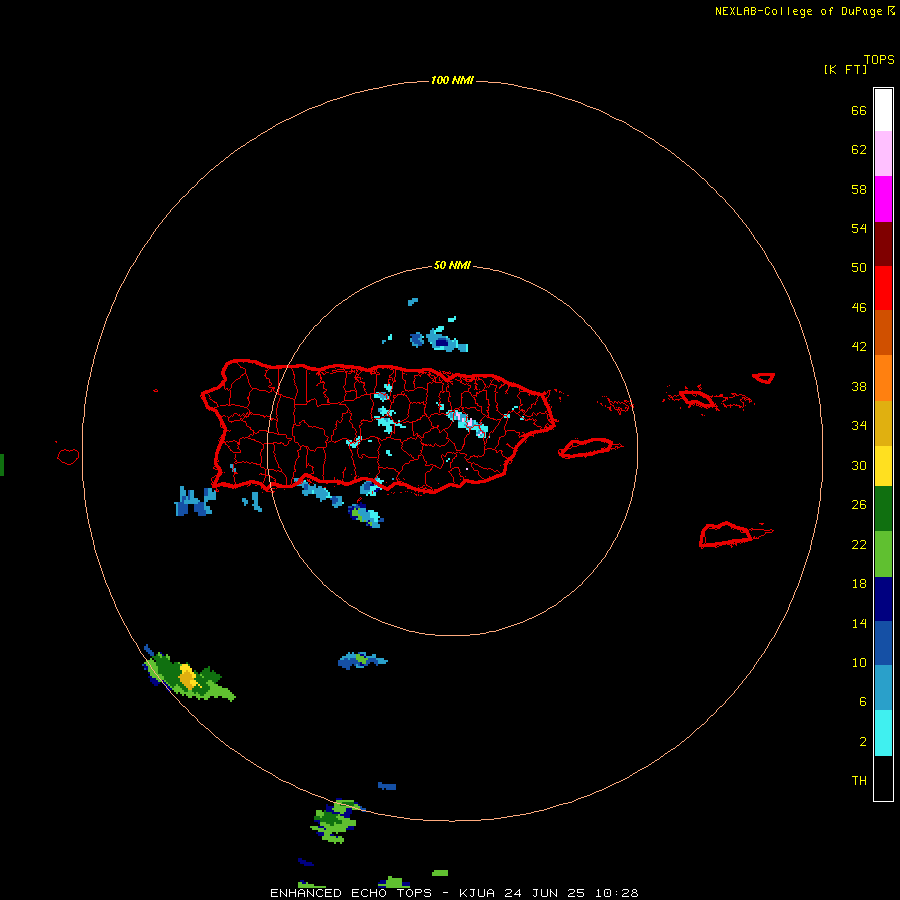Select the bright red legend swatch
This screenshot has width=900, height=900.
(x=883, y=288)
